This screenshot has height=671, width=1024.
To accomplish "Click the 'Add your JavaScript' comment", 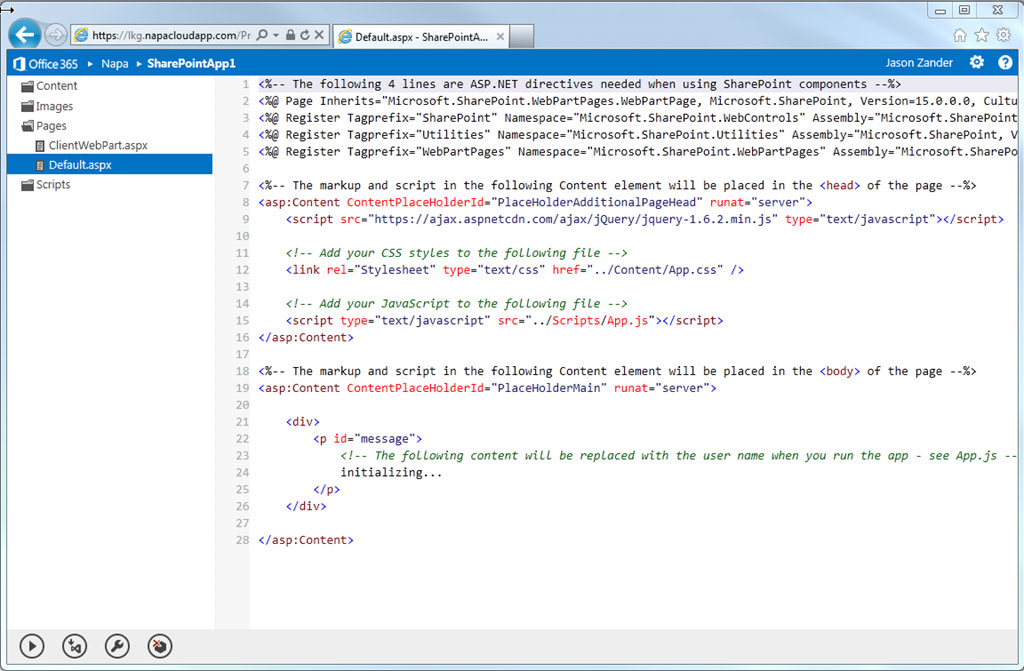I will click(456, 304).
